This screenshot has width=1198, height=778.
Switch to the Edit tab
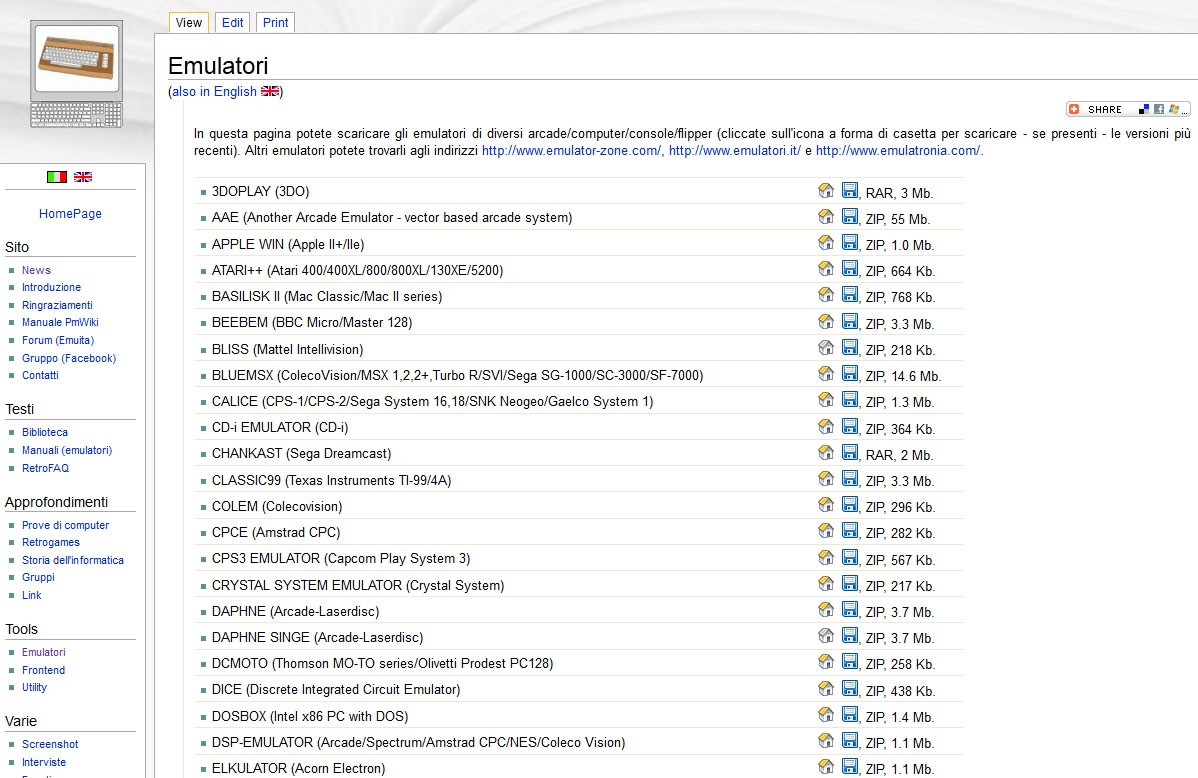(x=232, y=22)
